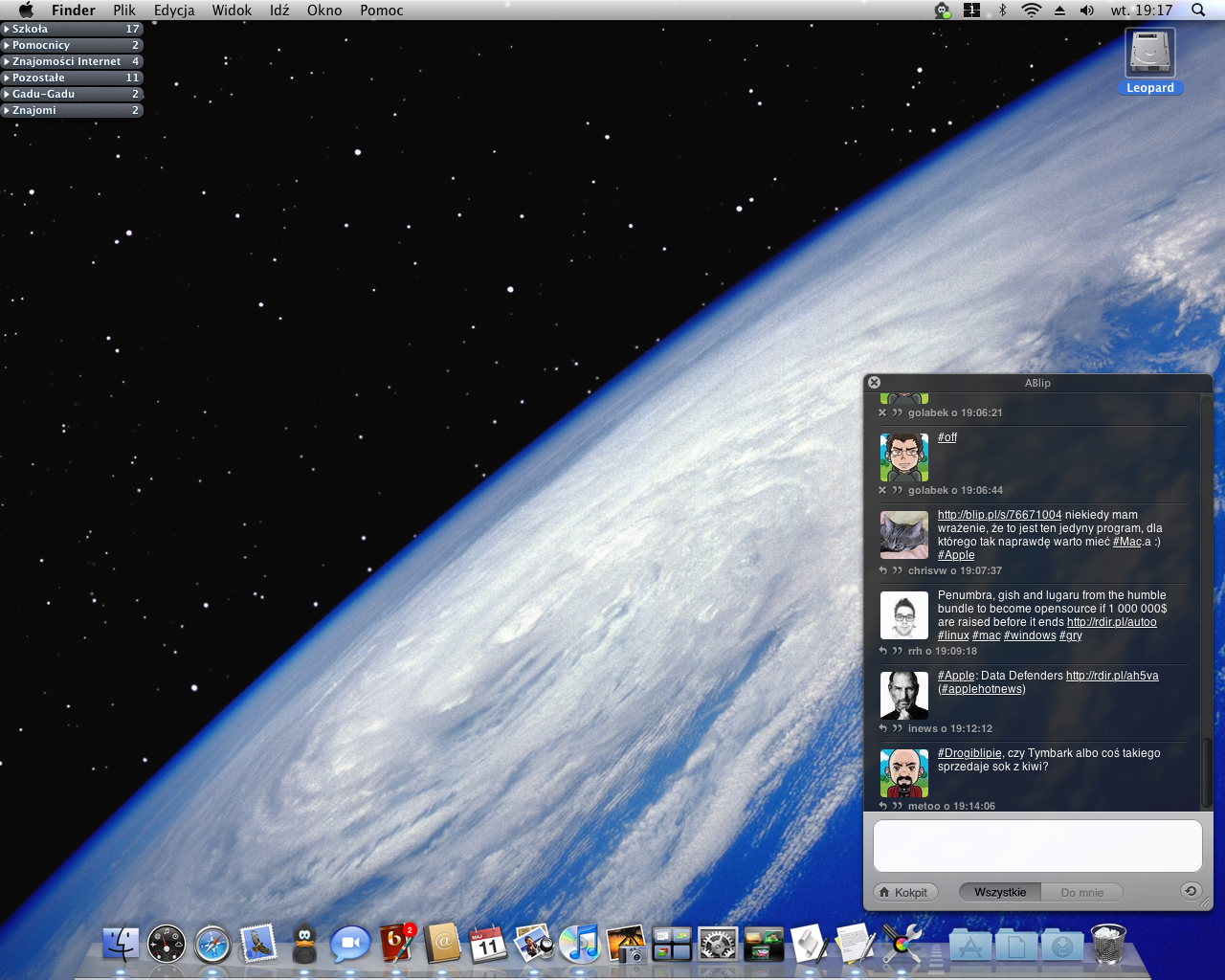The width and height of the screenshot is (1225, 980).
Task: Switch to the Do mnie filter
Action: coord(1082,892)
